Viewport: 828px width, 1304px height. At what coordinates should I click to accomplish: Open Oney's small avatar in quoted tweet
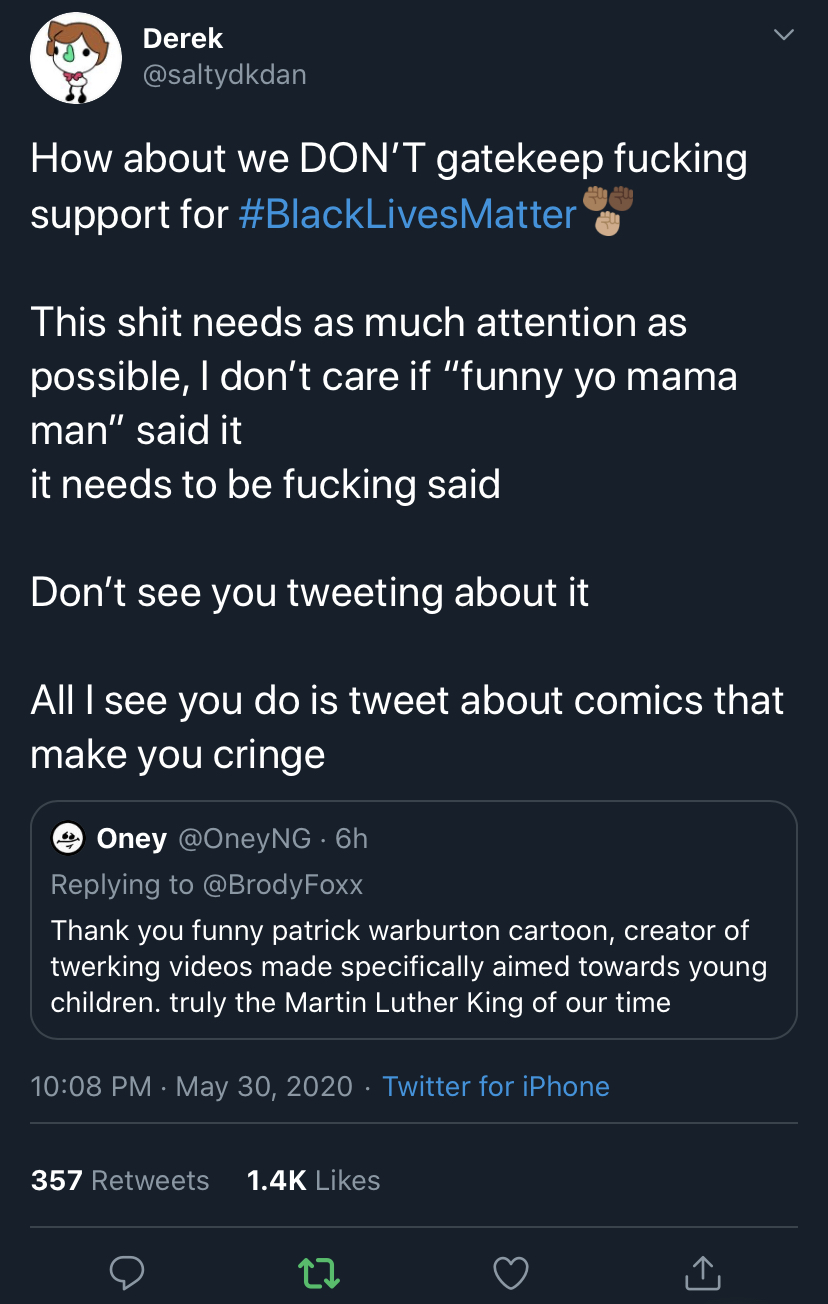(x=67, y=838)
